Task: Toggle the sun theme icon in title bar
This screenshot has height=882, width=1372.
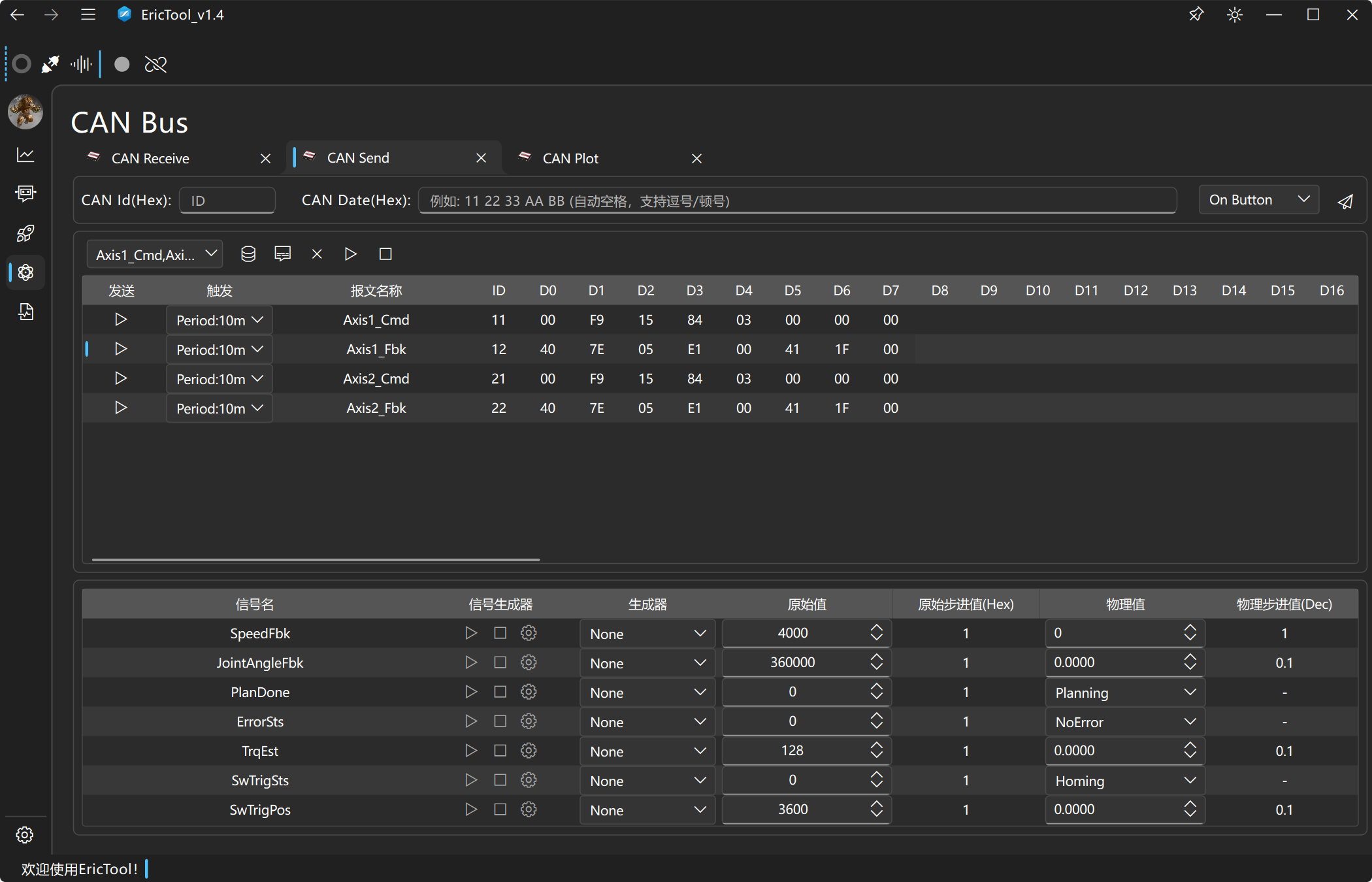Action: pos(1234,14)
